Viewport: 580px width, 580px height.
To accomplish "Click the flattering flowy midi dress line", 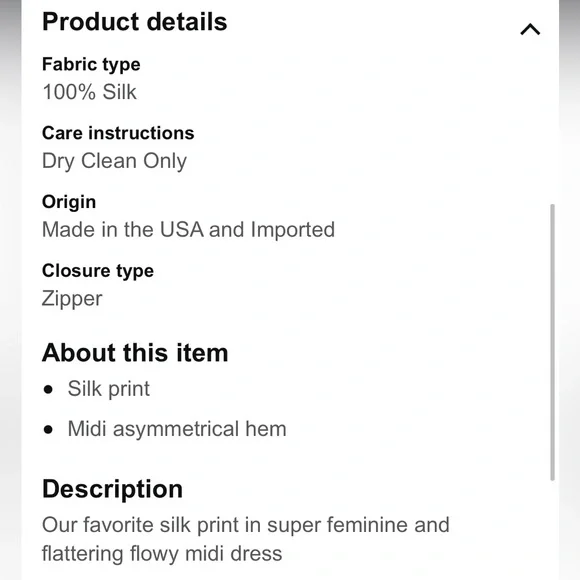I will [162, 554].
